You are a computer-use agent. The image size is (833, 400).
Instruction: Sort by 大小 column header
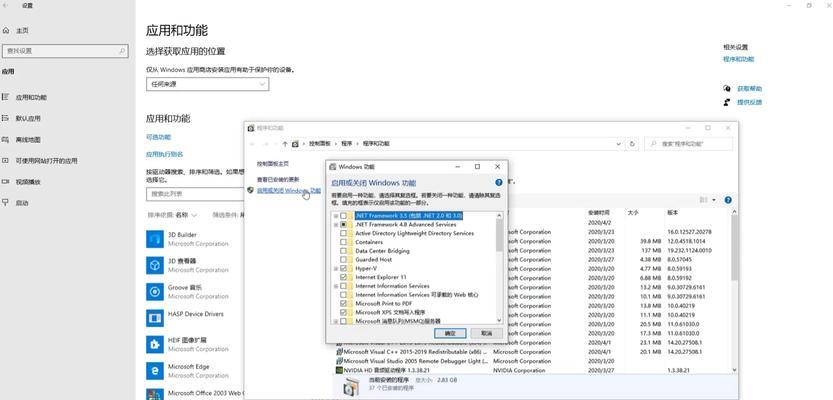coord(633,212)
